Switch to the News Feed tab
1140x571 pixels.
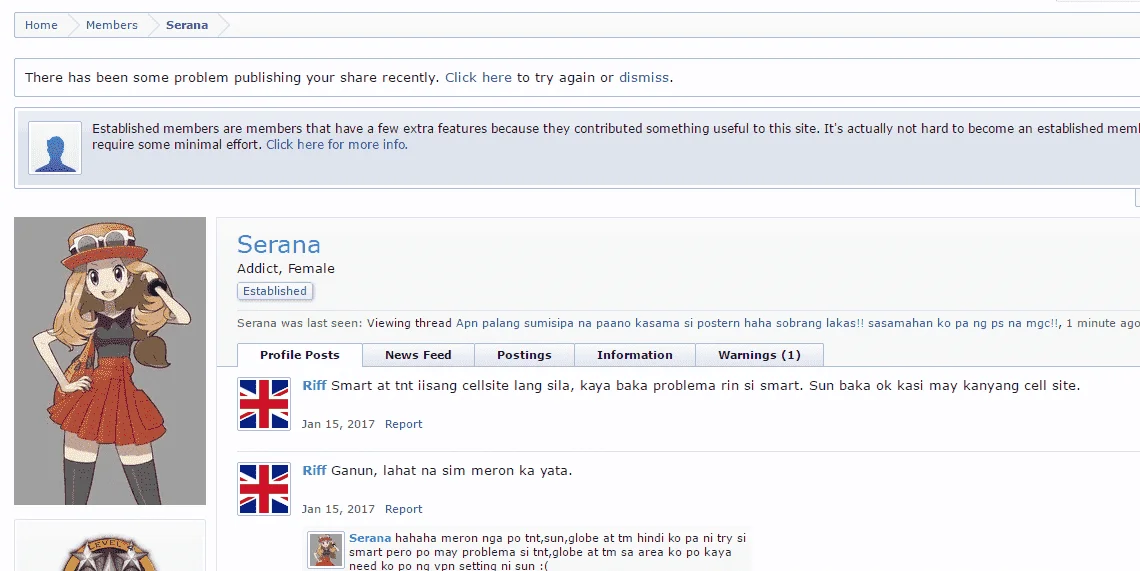click(x=418, y=355)
